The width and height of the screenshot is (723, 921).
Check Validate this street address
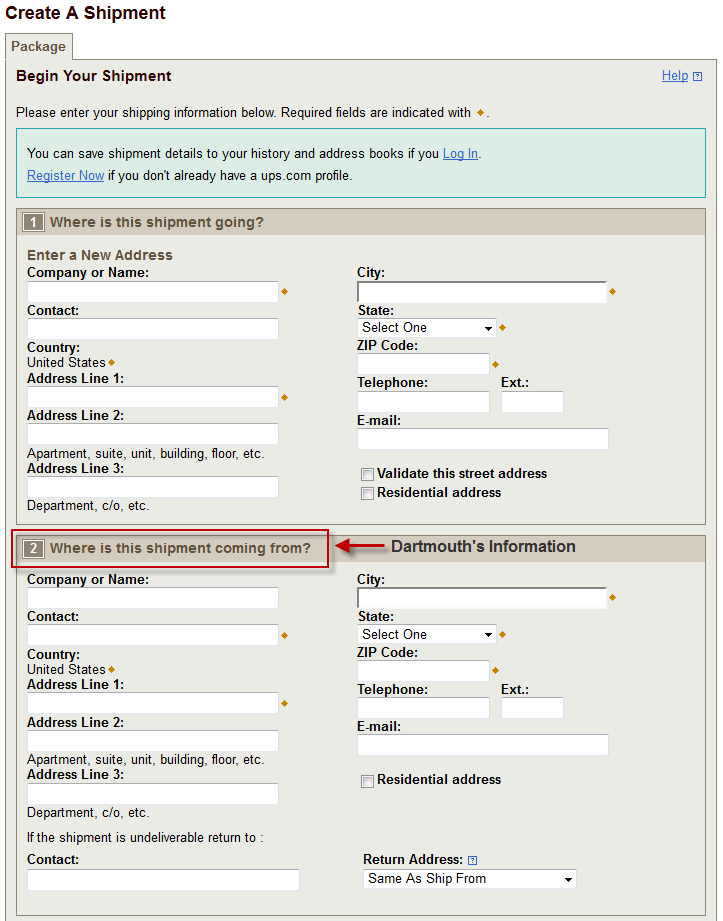pos(368,474)
